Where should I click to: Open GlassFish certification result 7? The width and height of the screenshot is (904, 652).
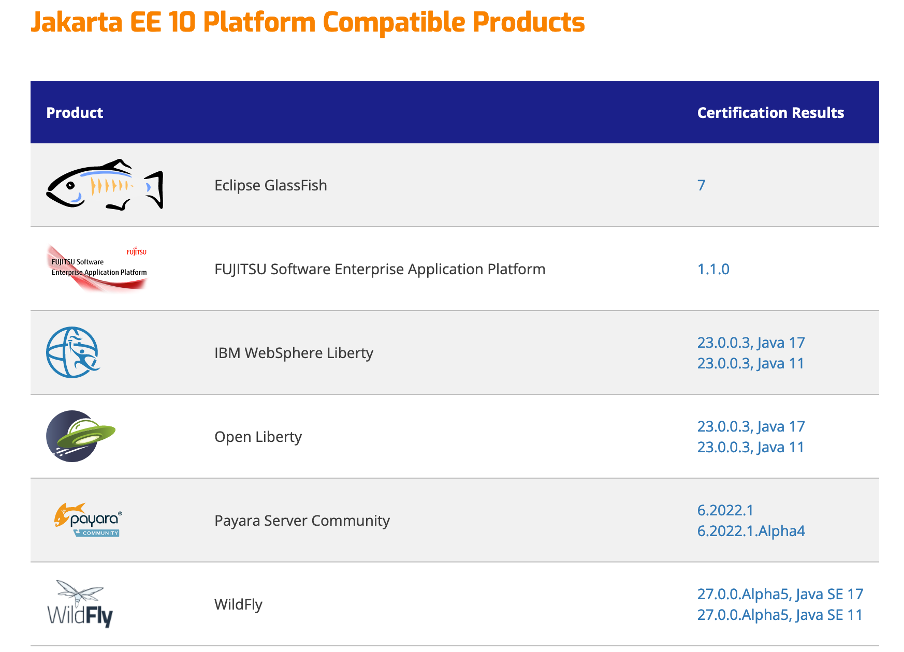700,185
